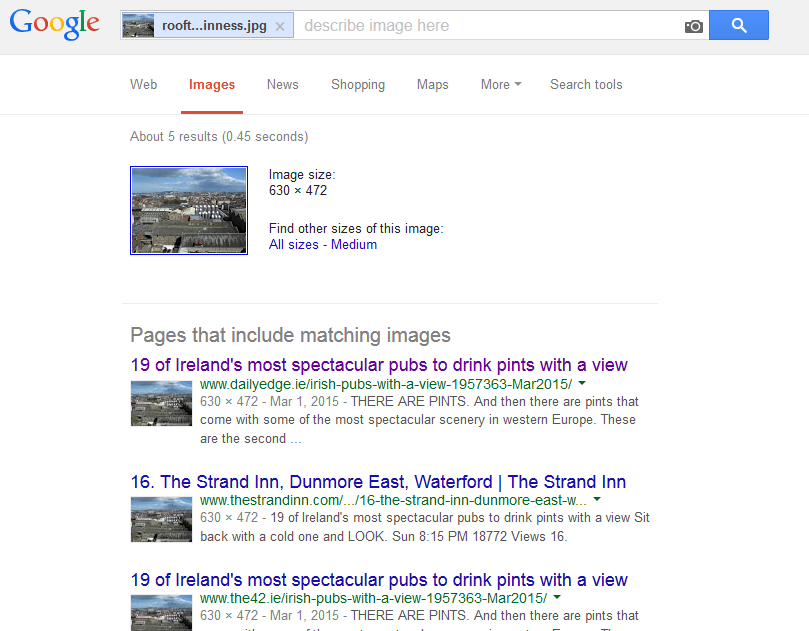This screenshot has width=809, height=631.
Task: Click the uploaded image chip thumbnail in search box
Action: coord(138,25)
